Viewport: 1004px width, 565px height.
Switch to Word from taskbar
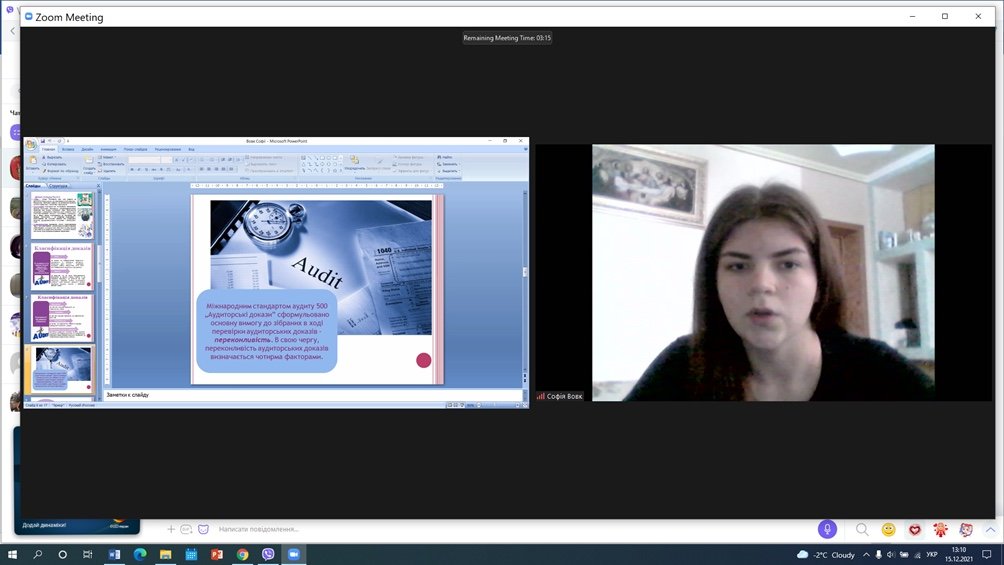(114, 554)
